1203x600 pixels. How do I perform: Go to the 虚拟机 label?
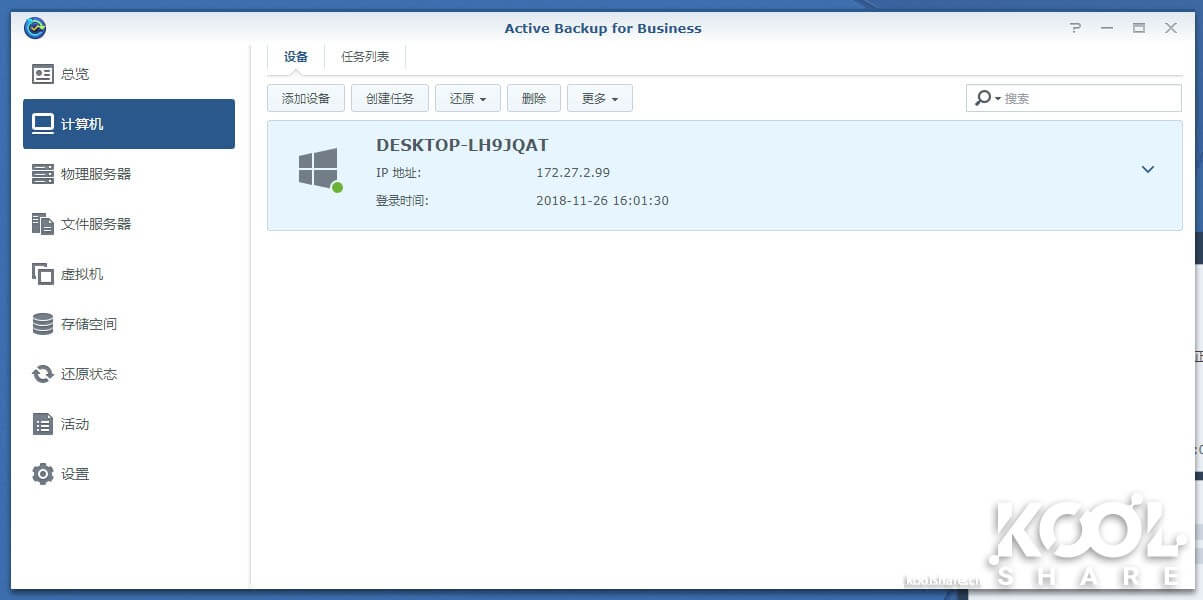click(x=82, y=274)
